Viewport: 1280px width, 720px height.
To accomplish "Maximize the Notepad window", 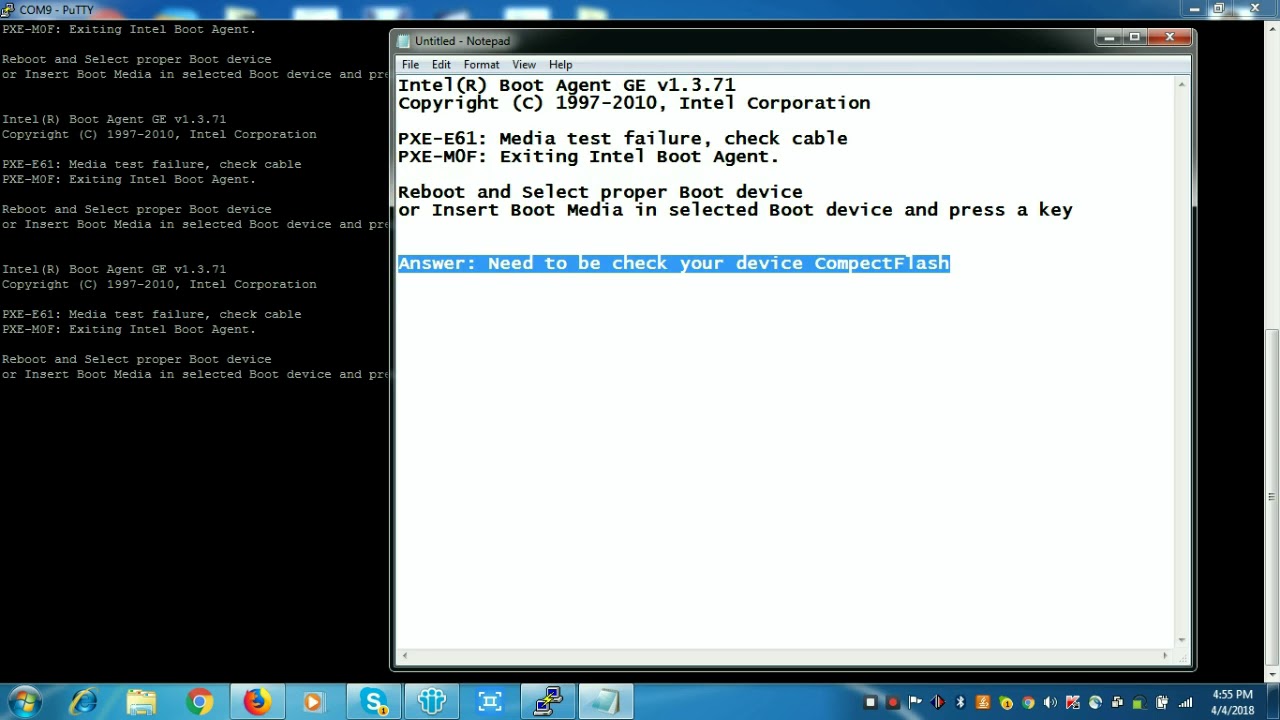I will (1135, 38).
